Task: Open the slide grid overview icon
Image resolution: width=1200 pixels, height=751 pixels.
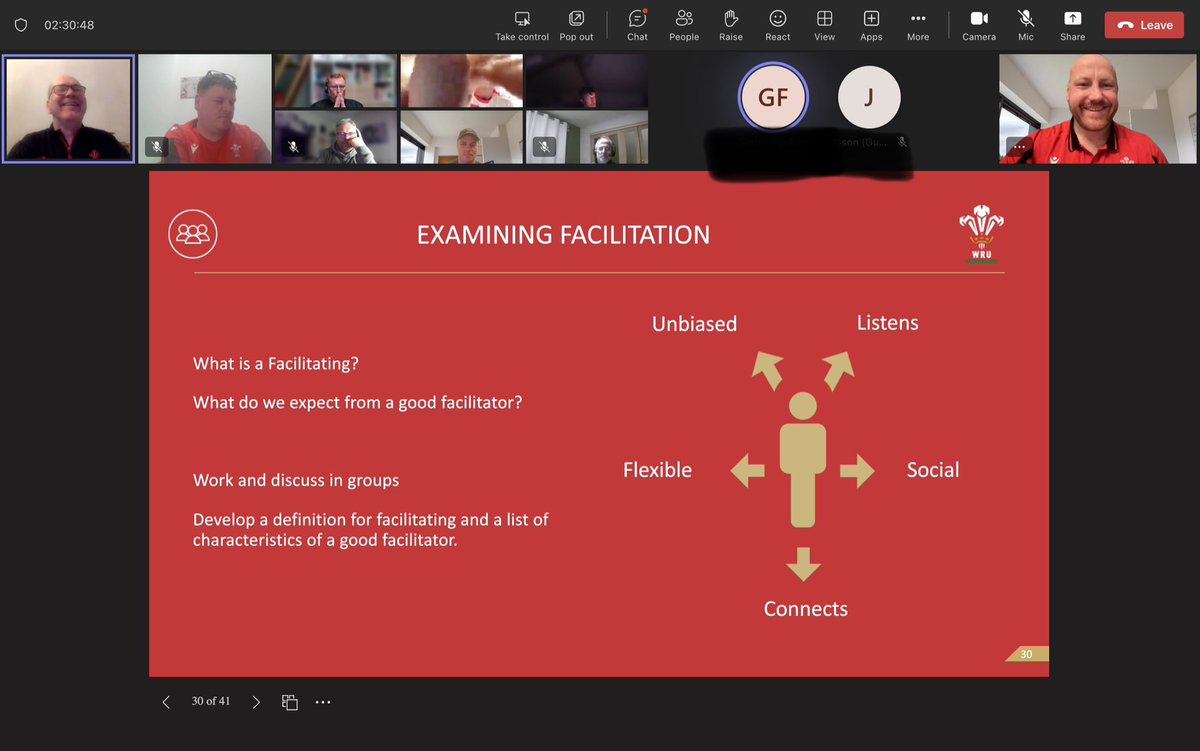Action: pos(290,702)
